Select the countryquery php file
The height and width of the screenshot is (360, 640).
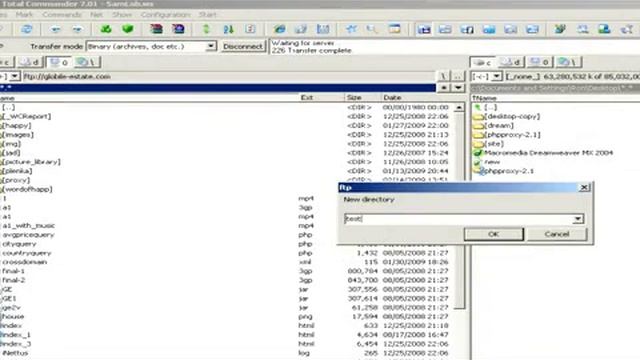click(27, 253)
